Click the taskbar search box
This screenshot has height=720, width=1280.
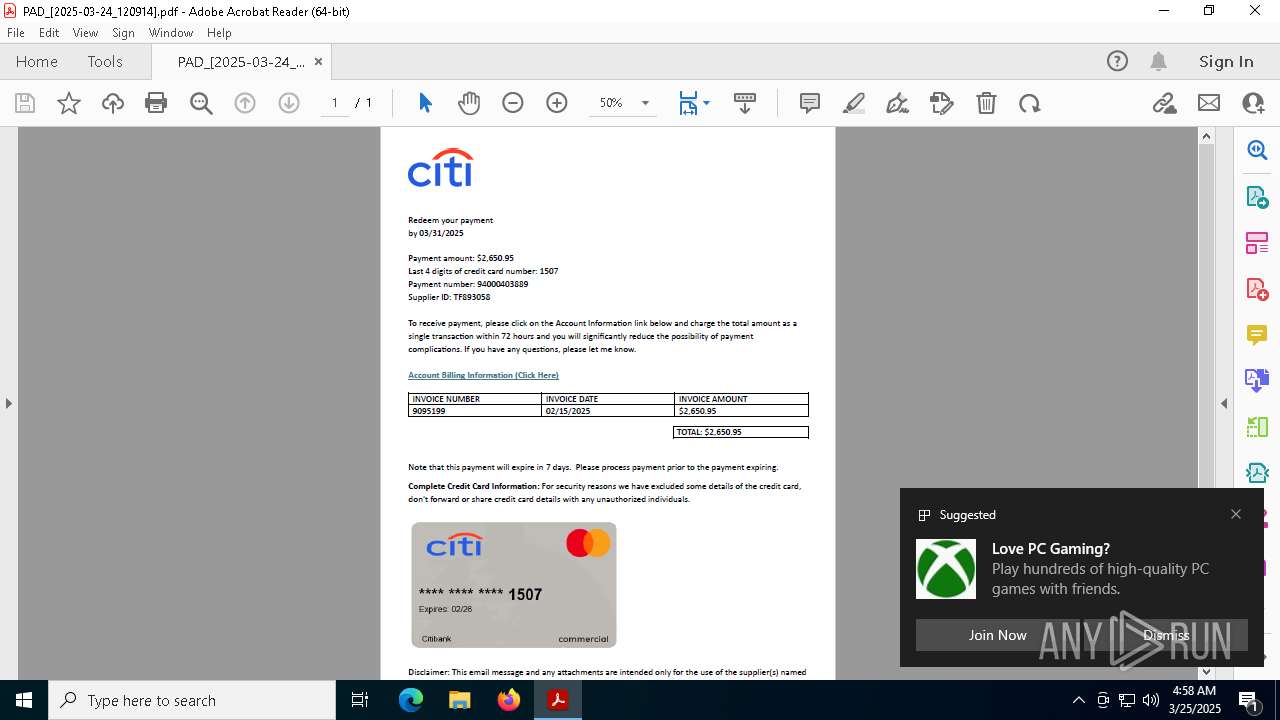[192, 700]
